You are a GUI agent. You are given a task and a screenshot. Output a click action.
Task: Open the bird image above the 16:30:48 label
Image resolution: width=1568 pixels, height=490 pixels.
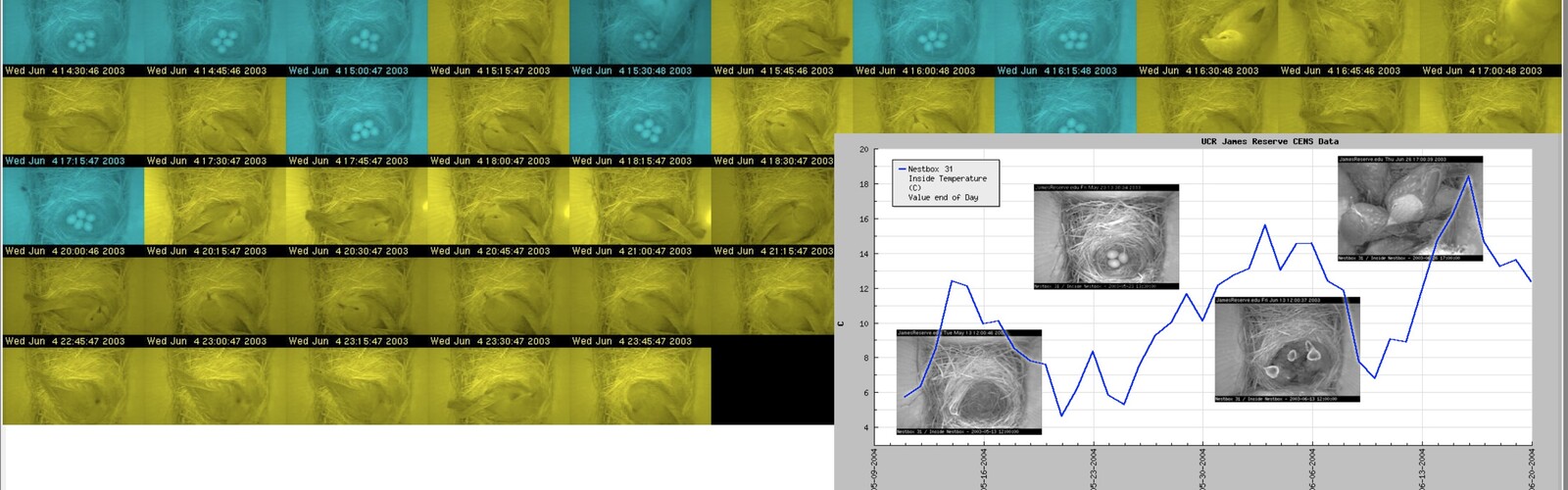(x=1206, y=32)
